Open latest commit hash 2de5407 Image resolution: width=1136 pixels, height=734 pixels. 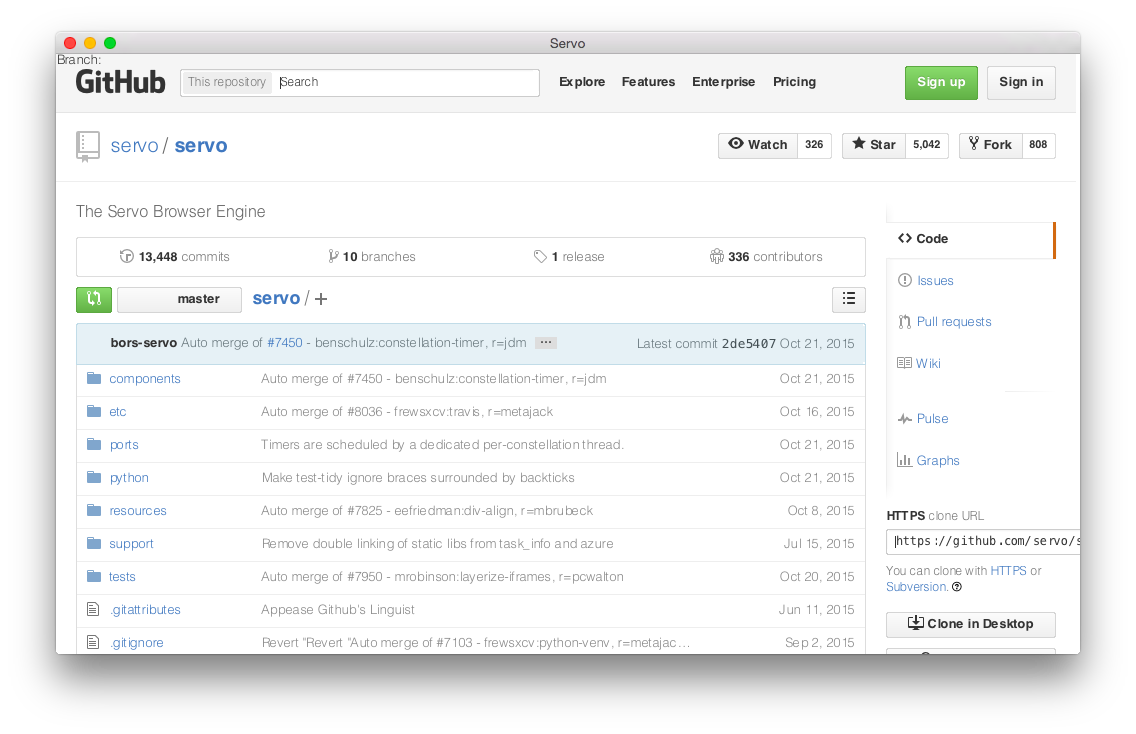click(748, 343)
